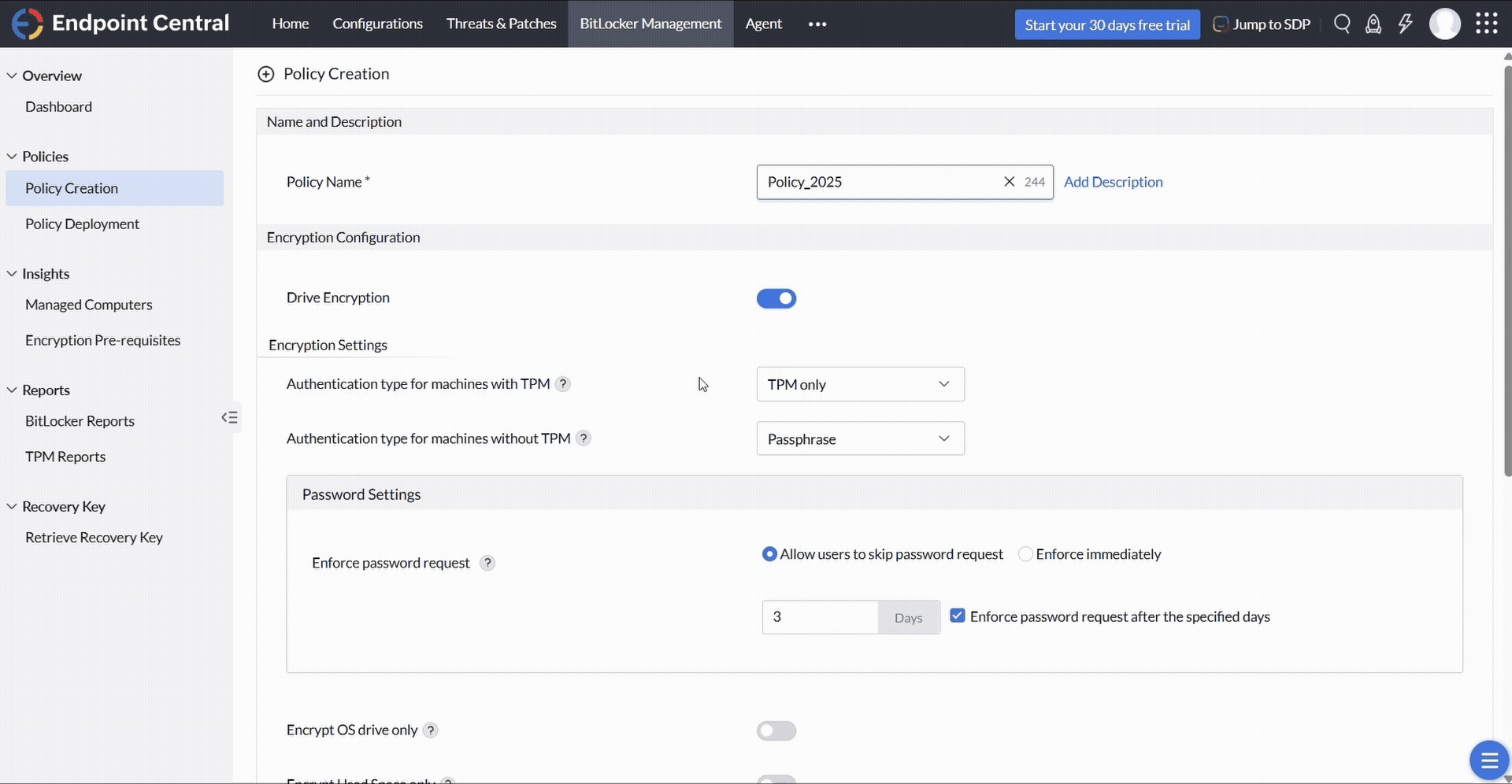Image resolution: width=1512 pixels, height=784 pixels.
Task: Click the lightning bolt quick actions icon
Action: point(1405,24)
